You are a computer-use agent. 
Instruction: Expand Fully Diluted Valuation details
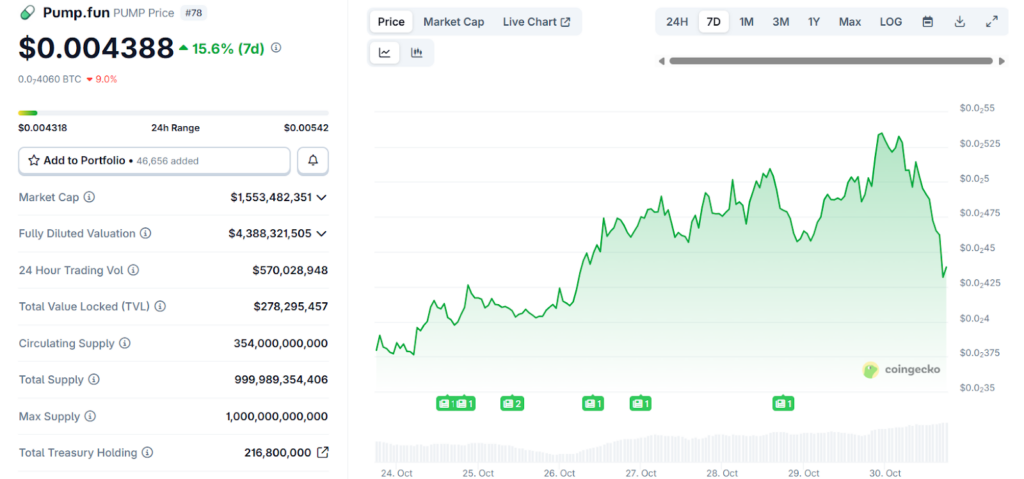tap(321, 234)
